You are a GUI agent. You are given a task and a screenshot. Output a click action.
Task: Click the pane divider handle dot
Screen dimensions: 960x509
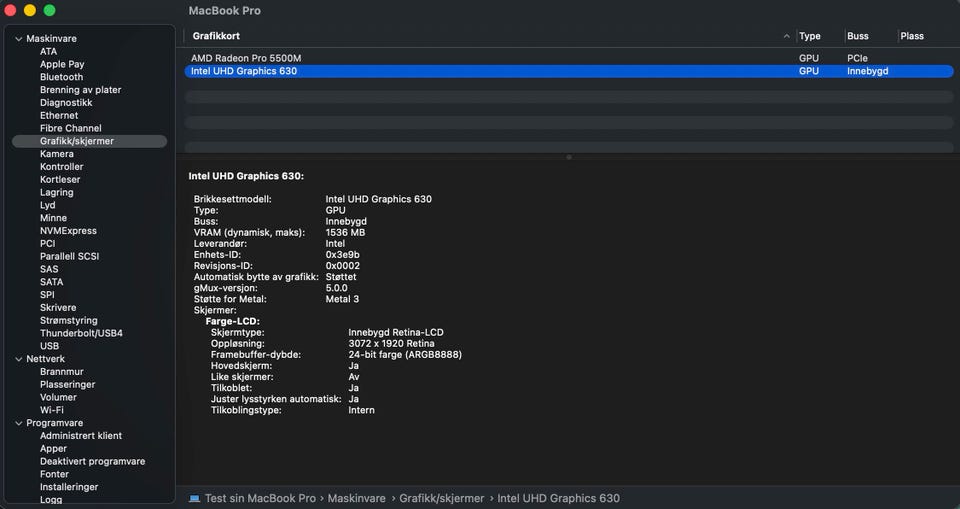pyautogui.click(x=569, y=157)
